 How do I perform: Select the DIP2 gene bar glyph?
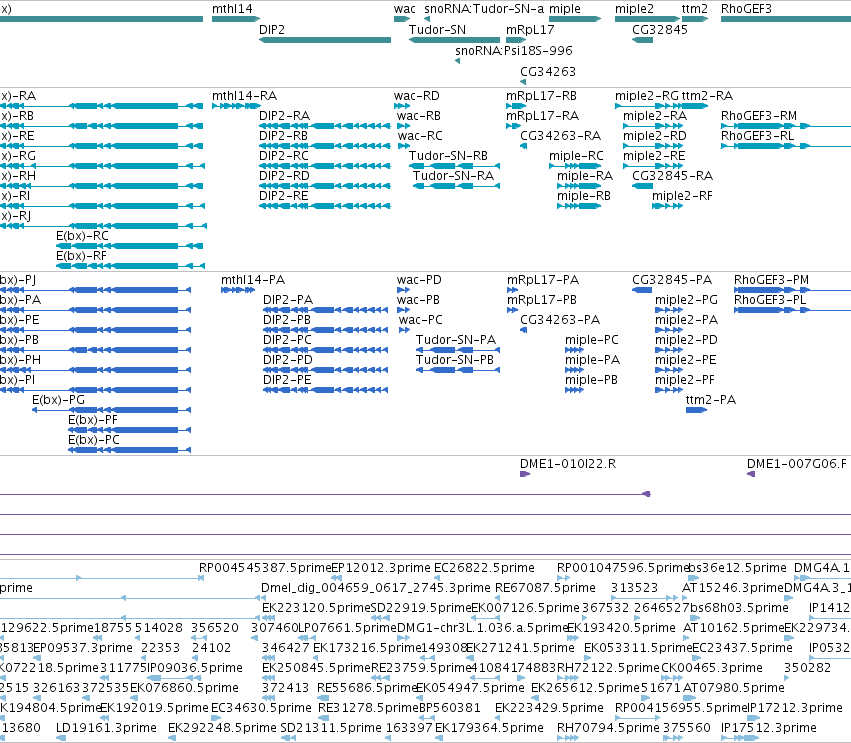click(325, 40)
